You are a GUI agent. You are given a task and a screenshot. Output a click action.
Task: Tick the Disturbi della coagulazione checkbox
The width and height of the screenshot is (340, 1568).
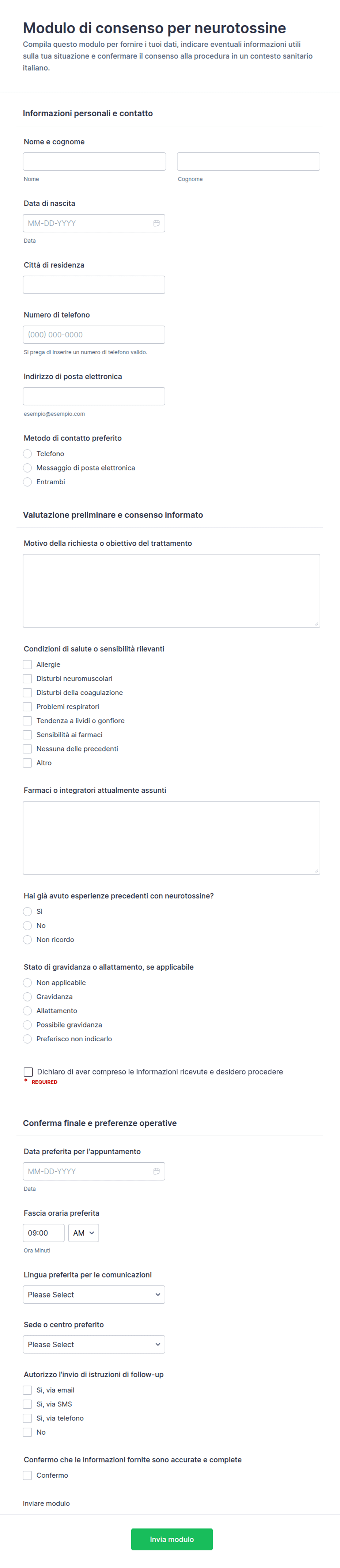coord(27,693)
